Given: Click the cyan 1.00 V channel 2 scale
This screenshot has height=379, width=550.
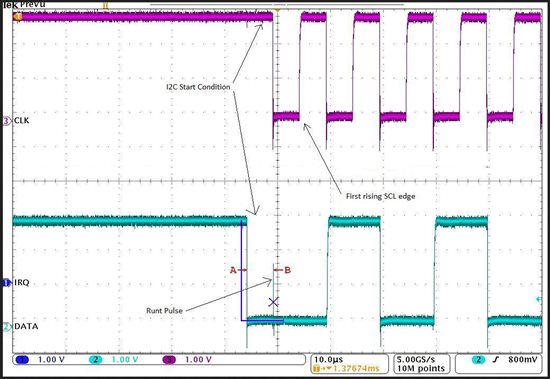Looking at the screenshot, I should pos(125,360).
